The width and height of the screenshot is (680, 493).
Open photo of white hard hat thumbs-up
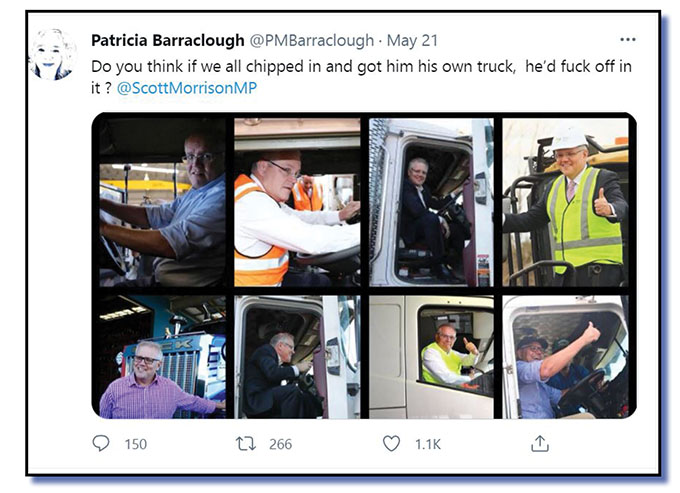[x=565, y=202]
